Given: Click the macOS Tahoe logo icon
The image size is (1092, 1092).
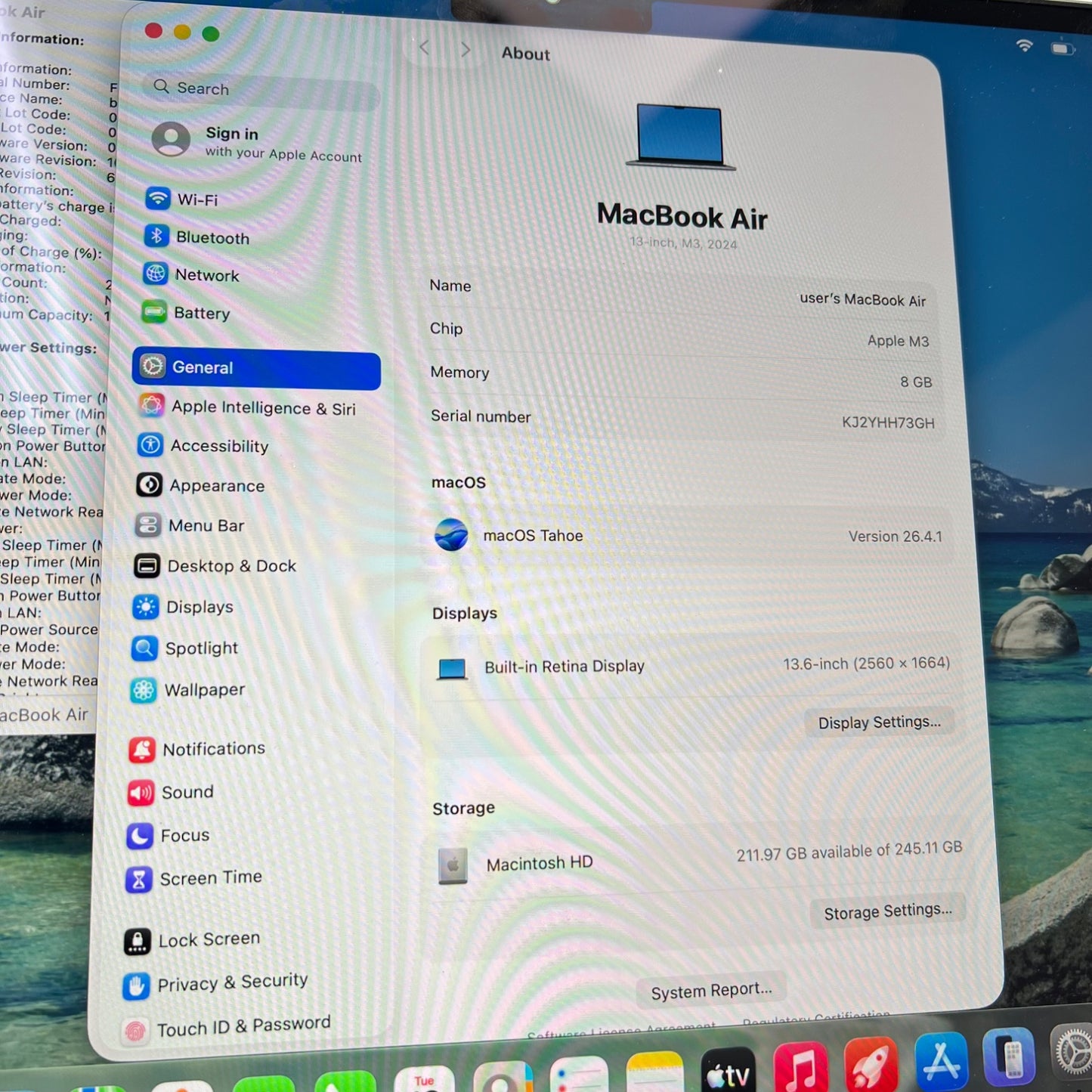Looking at the screenshot, I should [451, 535].
